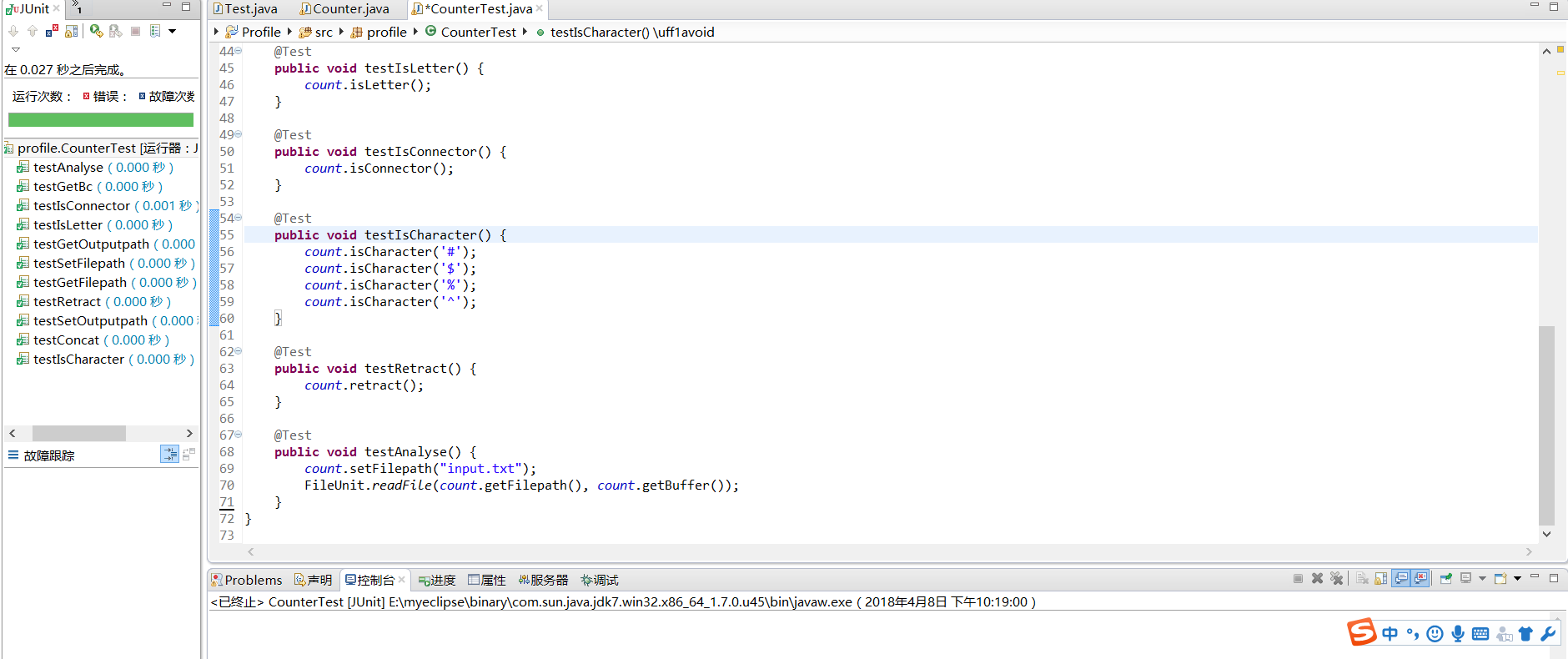Click the green JUnit progress bar
Viewport: 1568px width, 659px height.
(101, 119)
